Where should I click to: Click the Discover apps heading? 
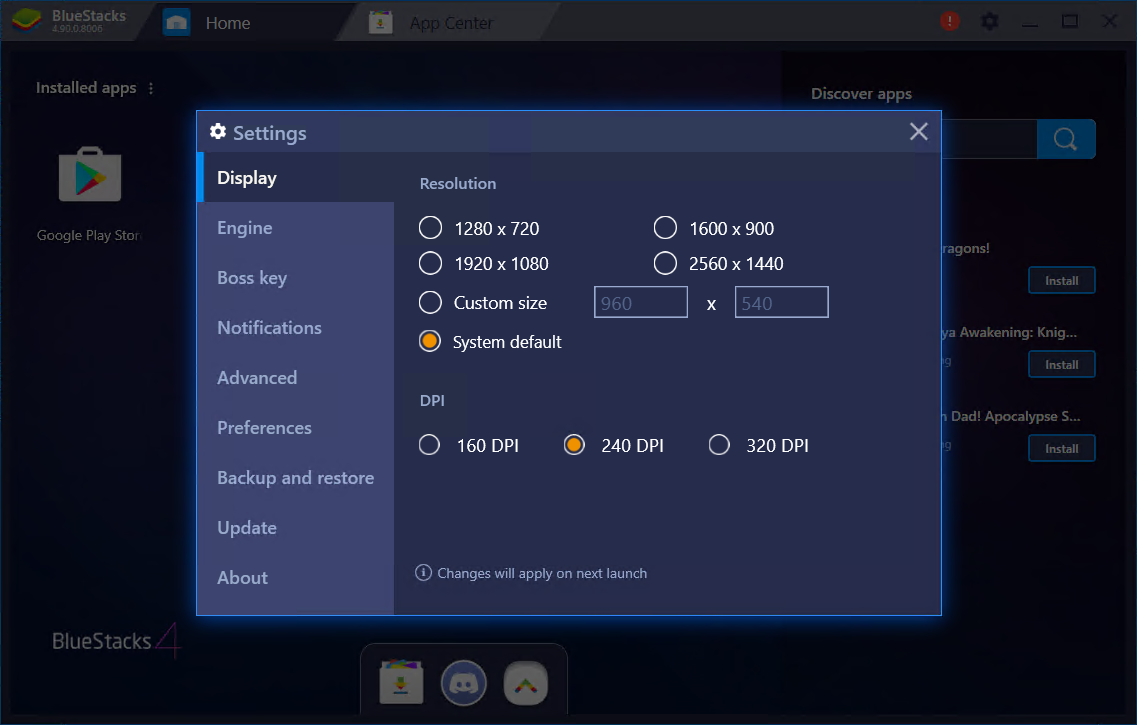point(861,94)
